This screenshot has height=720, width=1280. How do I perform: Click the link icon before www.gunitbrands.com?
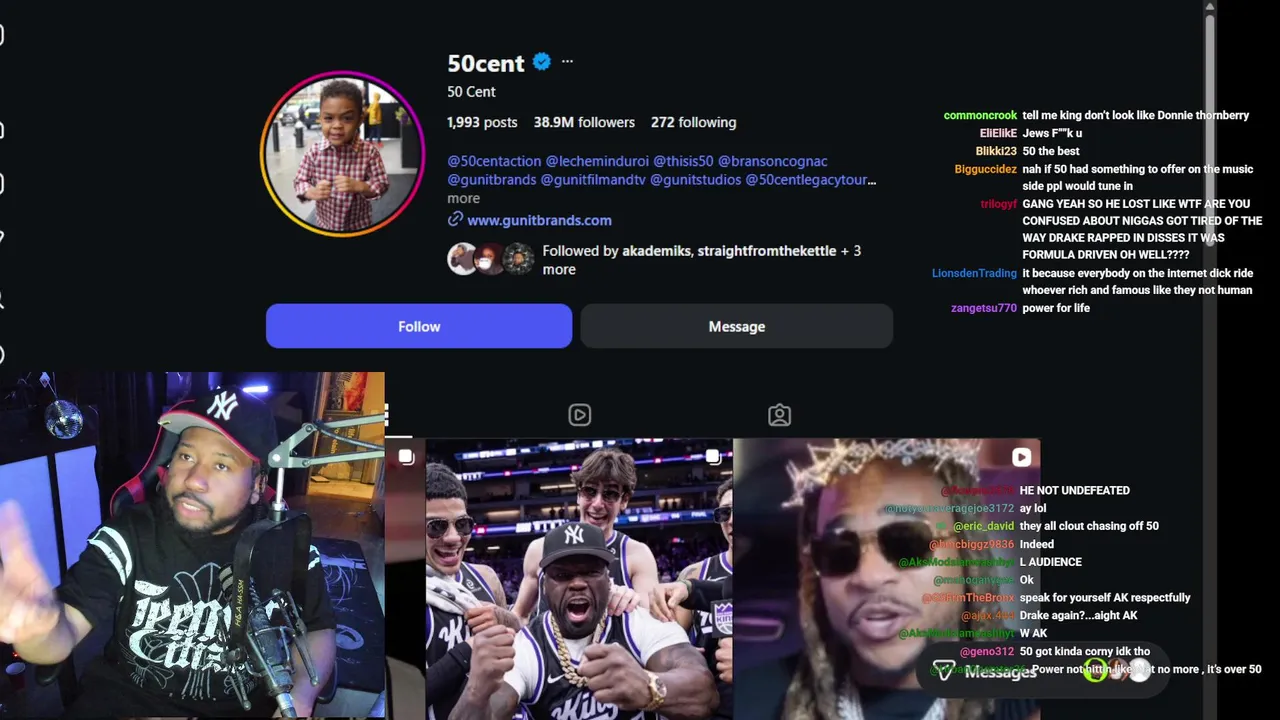tap(455, 219)
